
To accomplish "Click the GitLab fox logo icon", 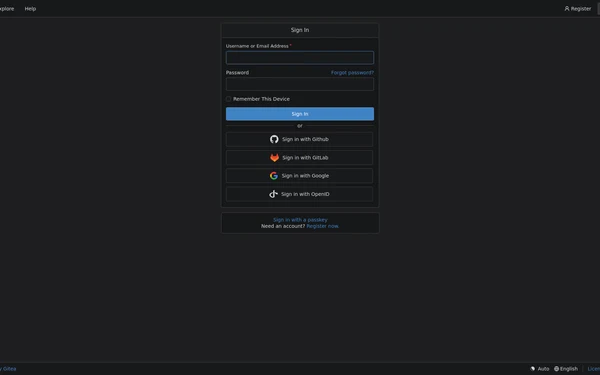I will (274, 158).
